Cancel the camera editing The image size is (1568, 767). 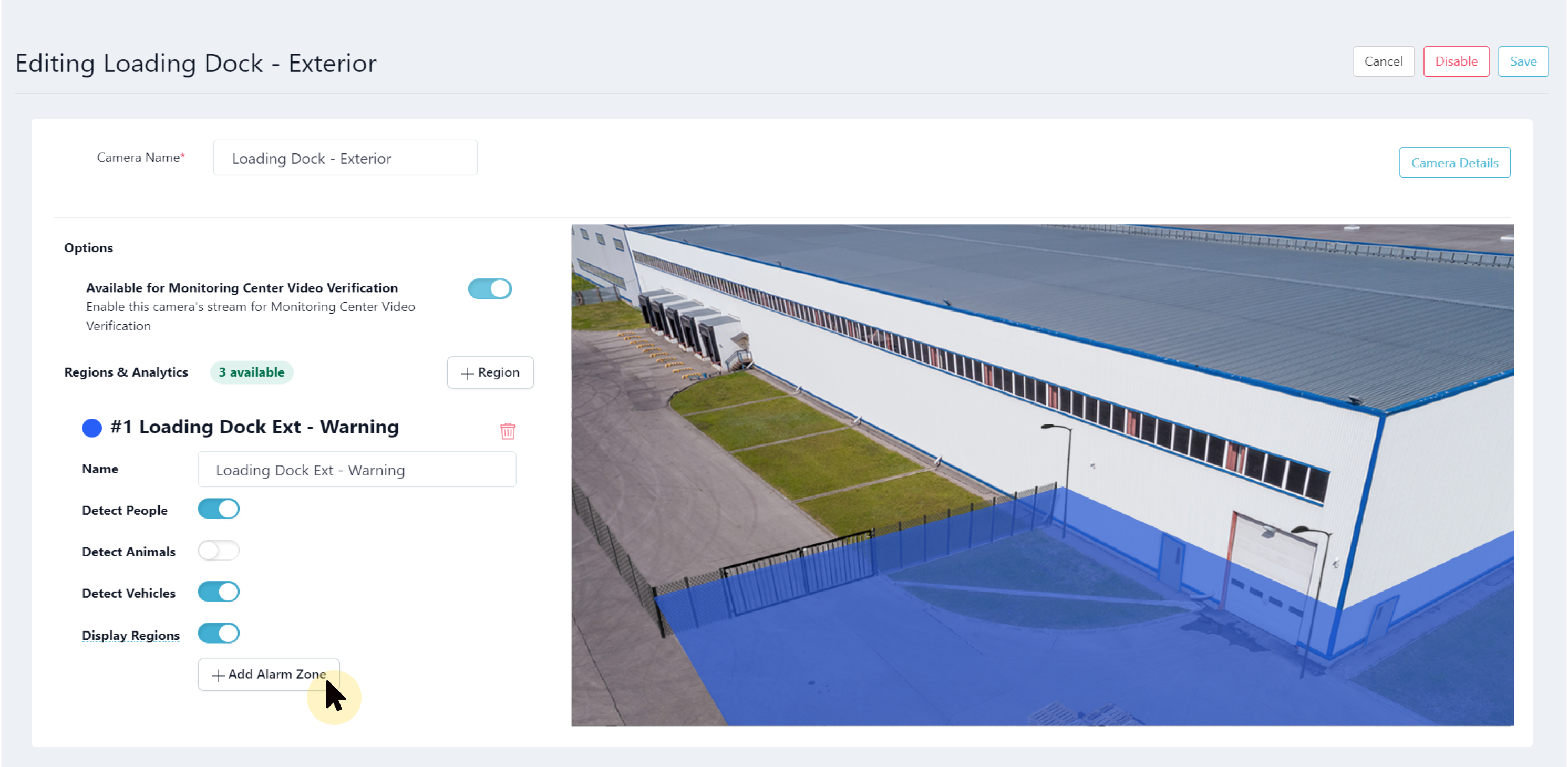click(x=1383, y=61)
